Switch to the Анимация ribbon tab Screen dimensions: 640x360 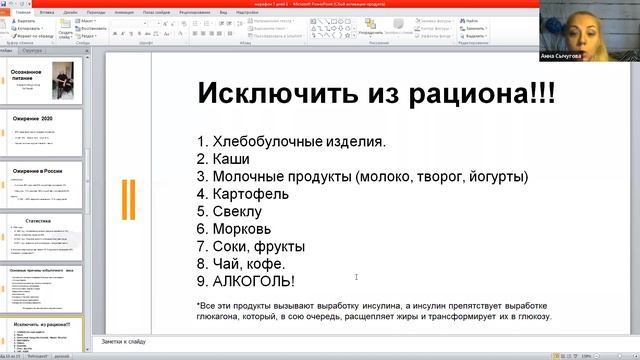click(x=124, y=13)
